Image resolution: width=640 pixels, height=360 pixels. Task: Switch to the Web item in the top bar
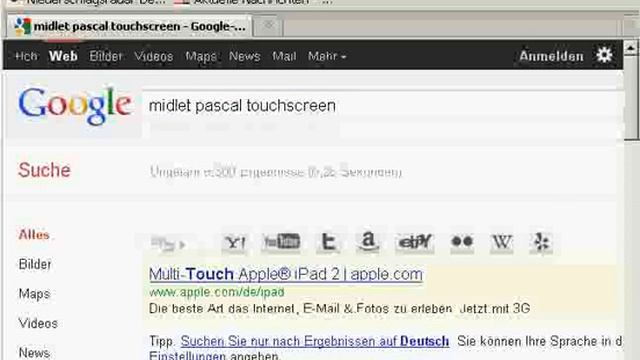coord(63,56)
